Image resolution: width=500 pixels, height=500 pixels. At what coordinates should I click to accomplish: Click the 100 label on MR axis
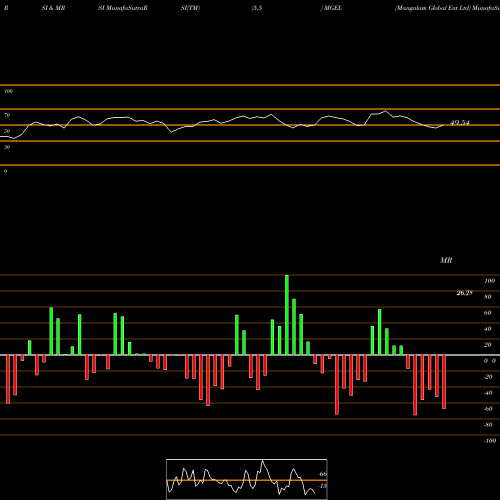[490, 281]
